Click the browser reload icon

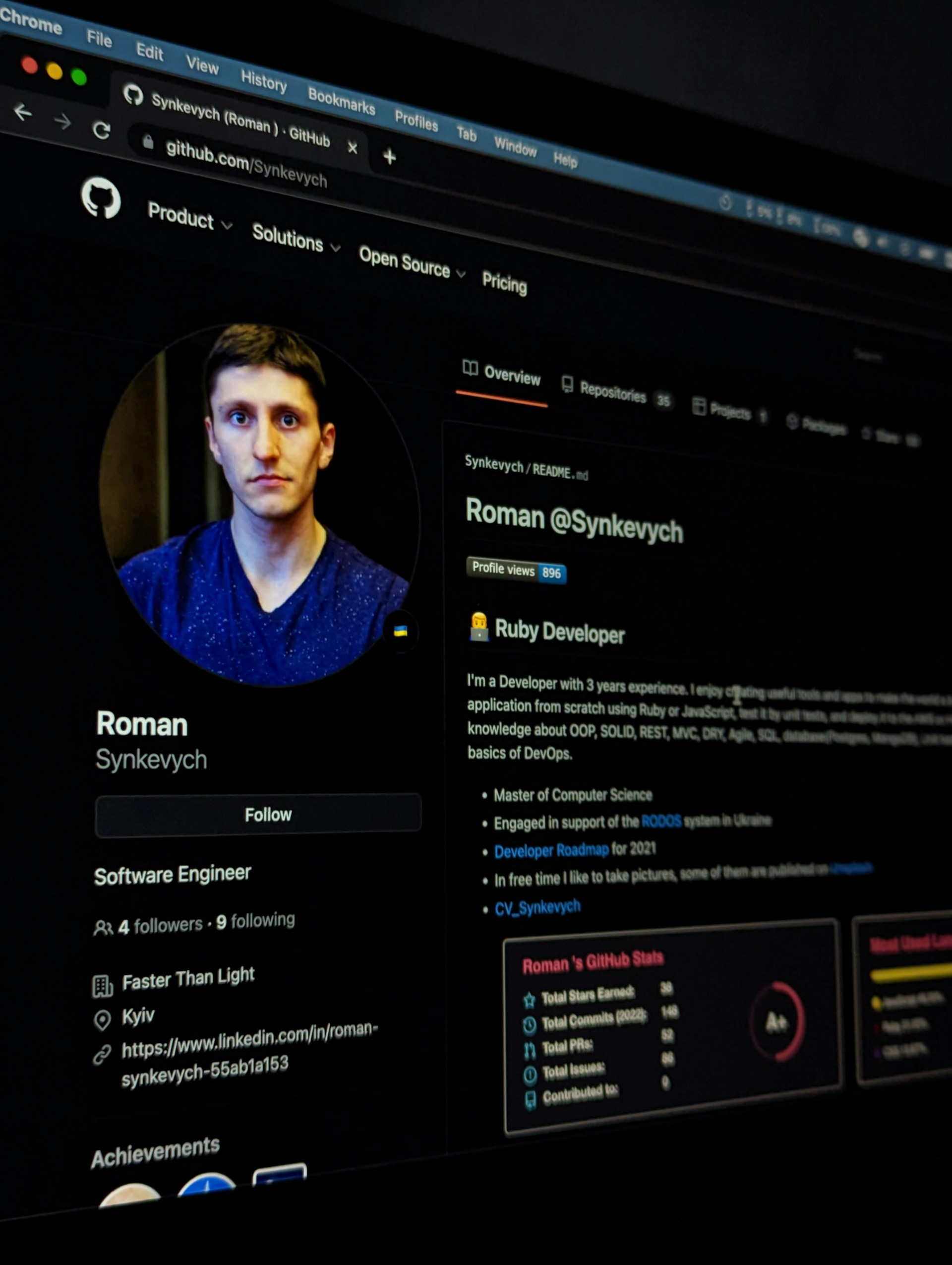102,131
